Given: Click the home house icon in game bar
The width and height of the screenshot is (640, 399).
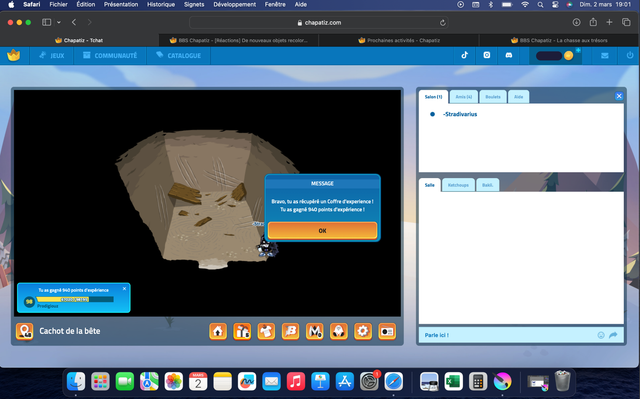Looking at the screenshot, I should click(x=218, y=331).
